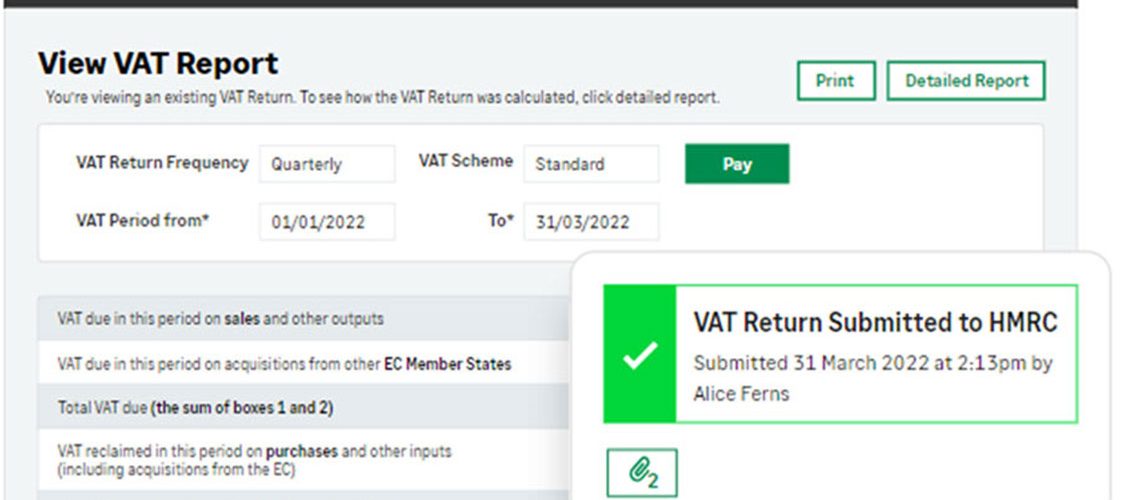Click the green checkmark success icon
The width and height of the screenshot is (1121, 500).
pyautogui.click(x=640, y=354)
